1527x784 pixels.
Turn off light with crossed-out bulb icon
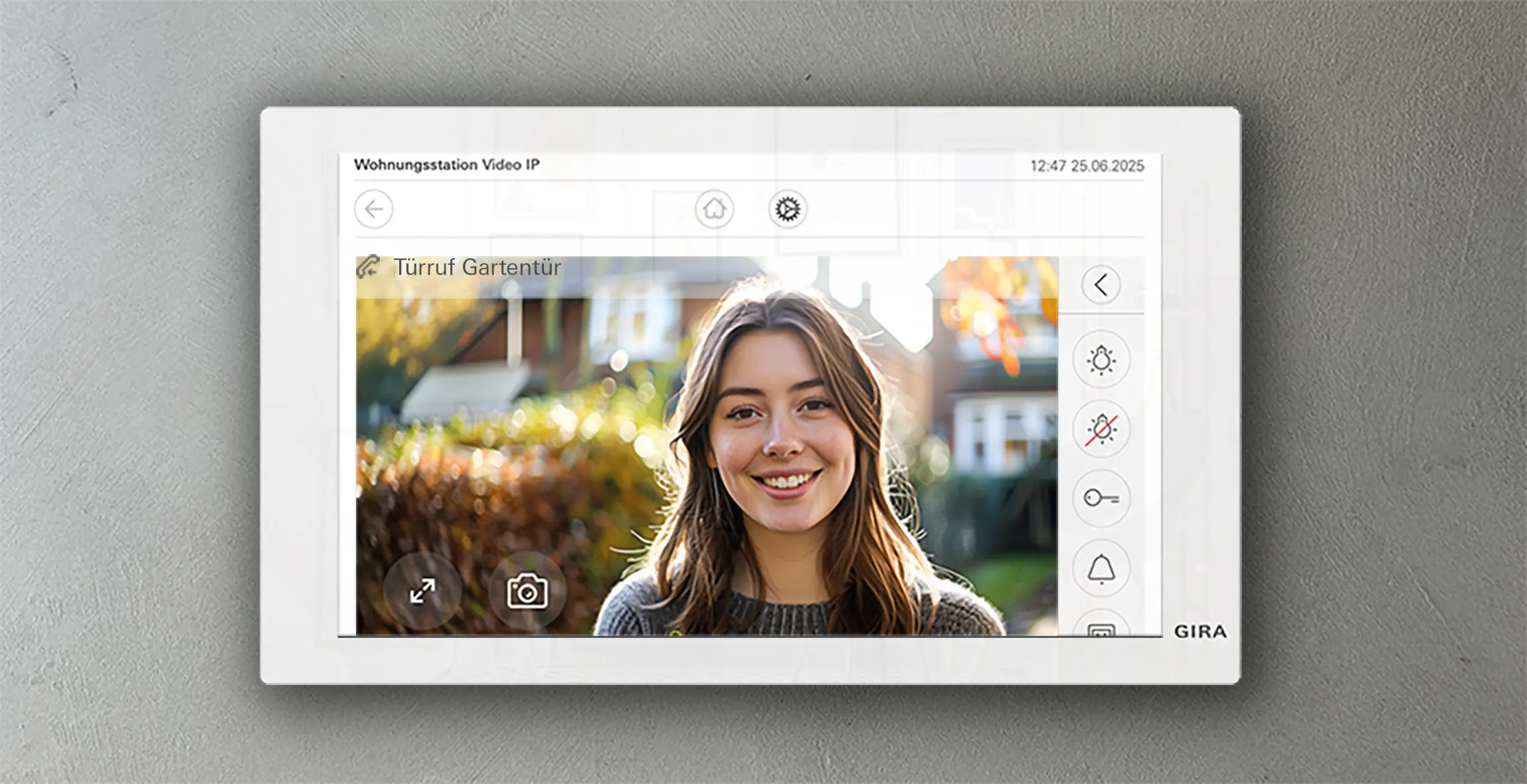tap(1101, 430)
